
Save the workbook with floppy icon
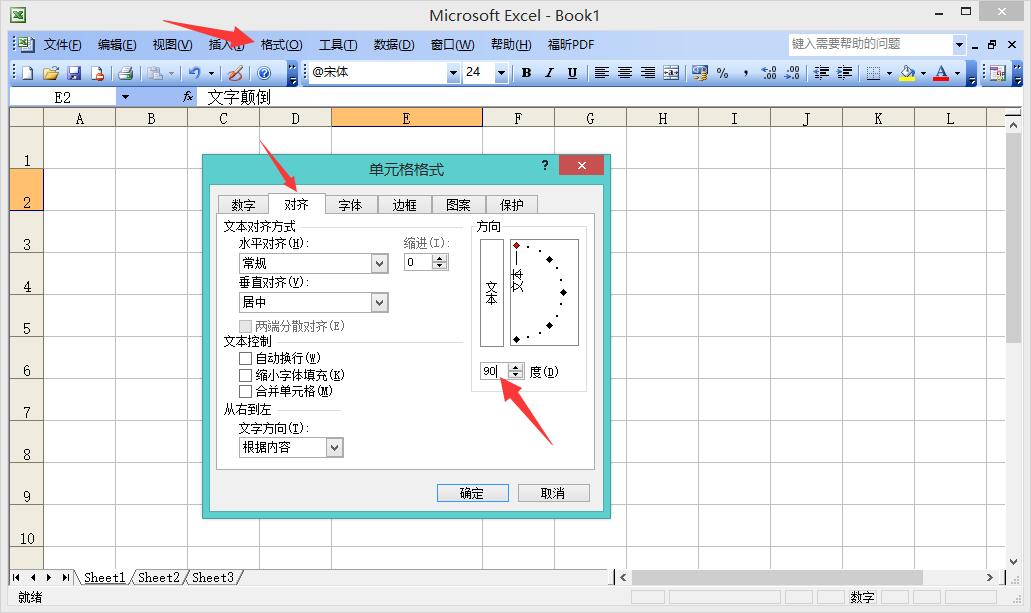point(74,73)
